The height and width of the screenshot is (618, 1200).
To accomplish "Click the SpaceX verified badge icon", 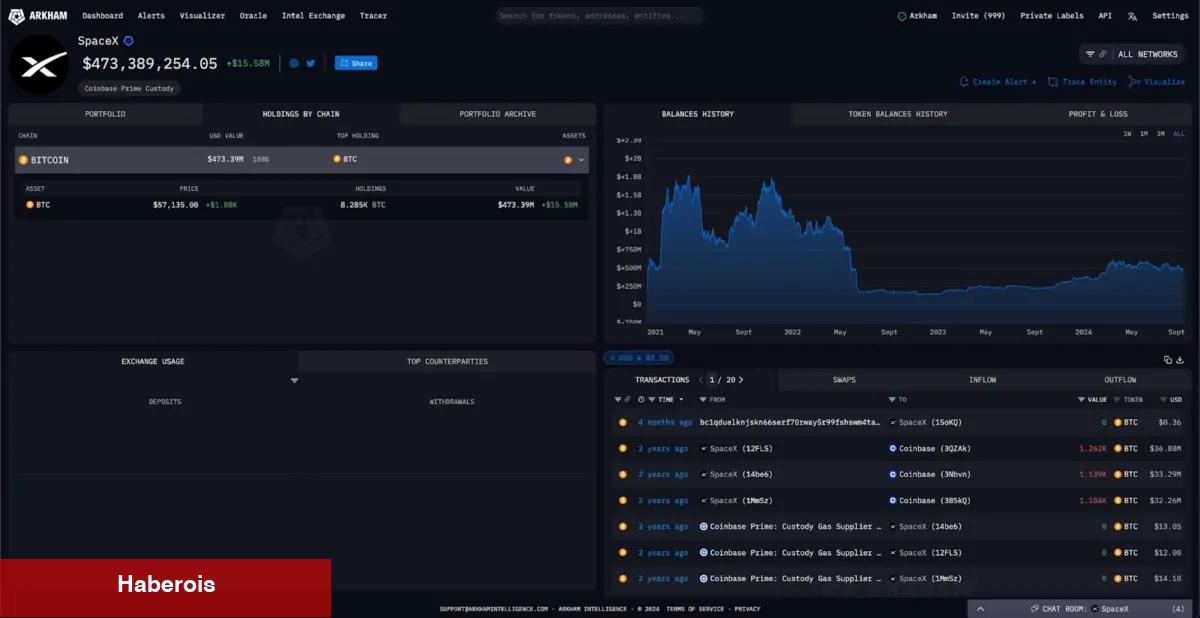I will 128,41.
